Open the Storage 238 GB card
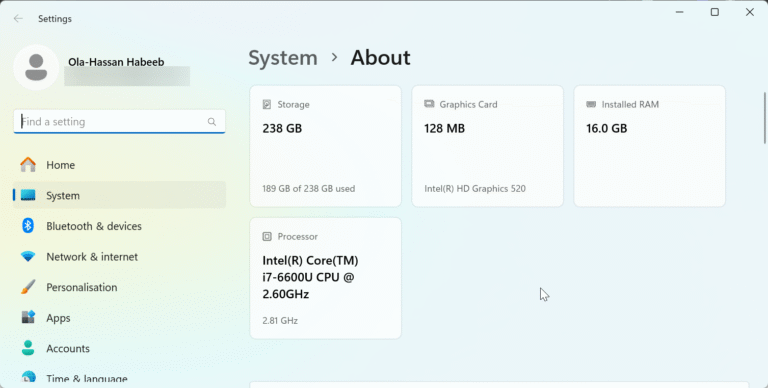Image resolution: width=768 pixels, height=388 pixels. click(325, 146)
